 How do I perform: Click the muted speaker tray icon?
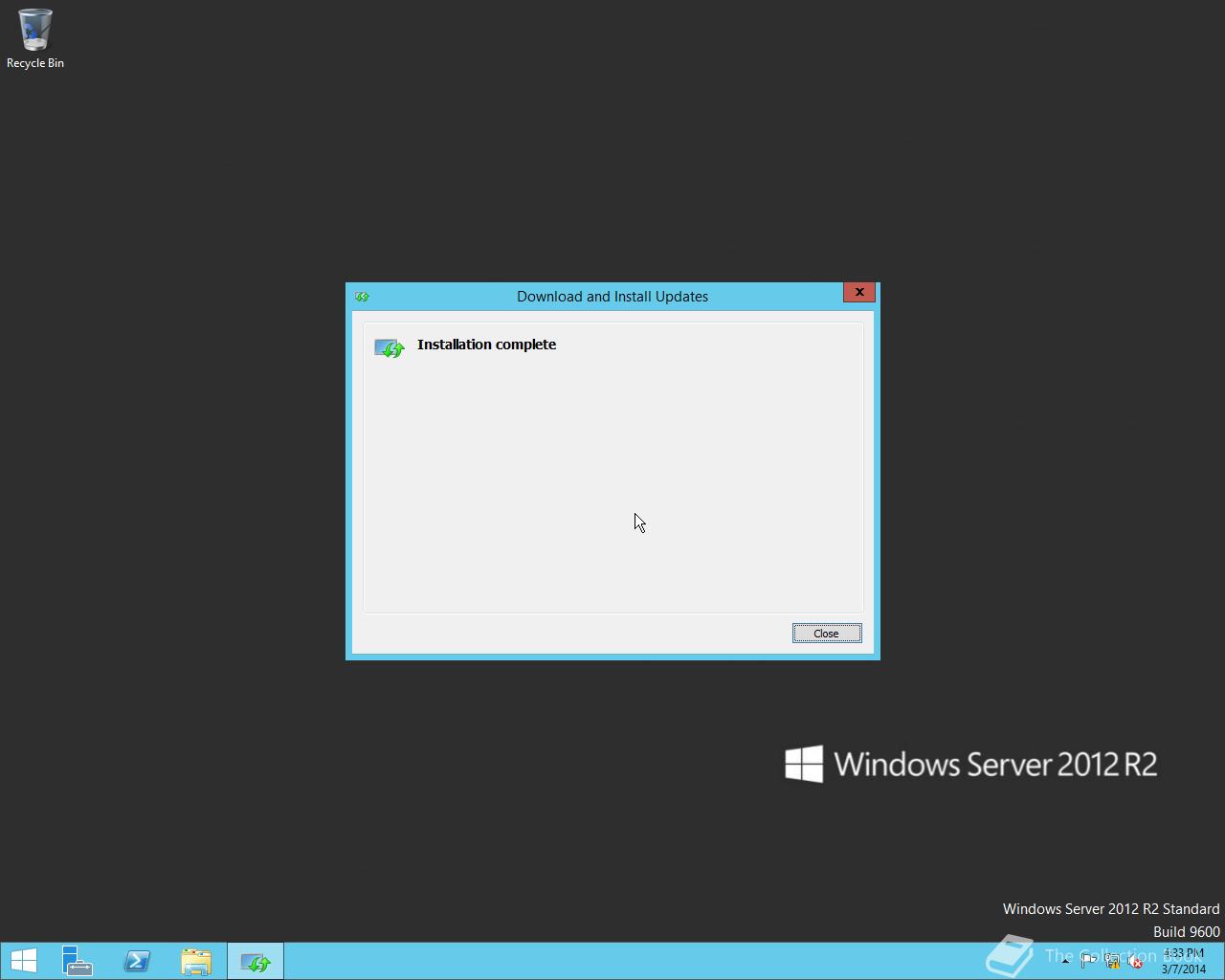[1135, 961]
